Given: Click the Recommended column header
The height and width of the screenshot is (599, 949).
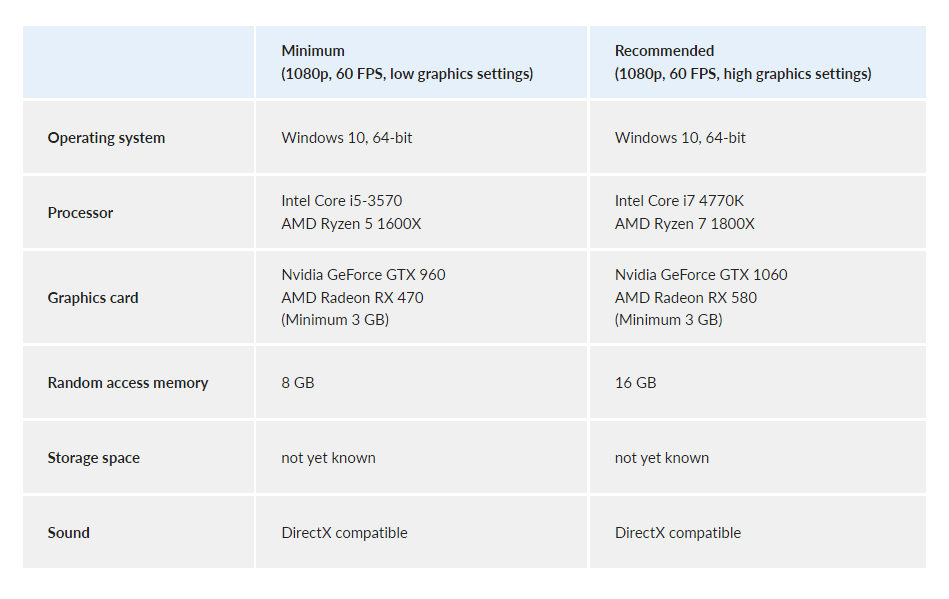Looking at the screenshot, I should [758, 62].
